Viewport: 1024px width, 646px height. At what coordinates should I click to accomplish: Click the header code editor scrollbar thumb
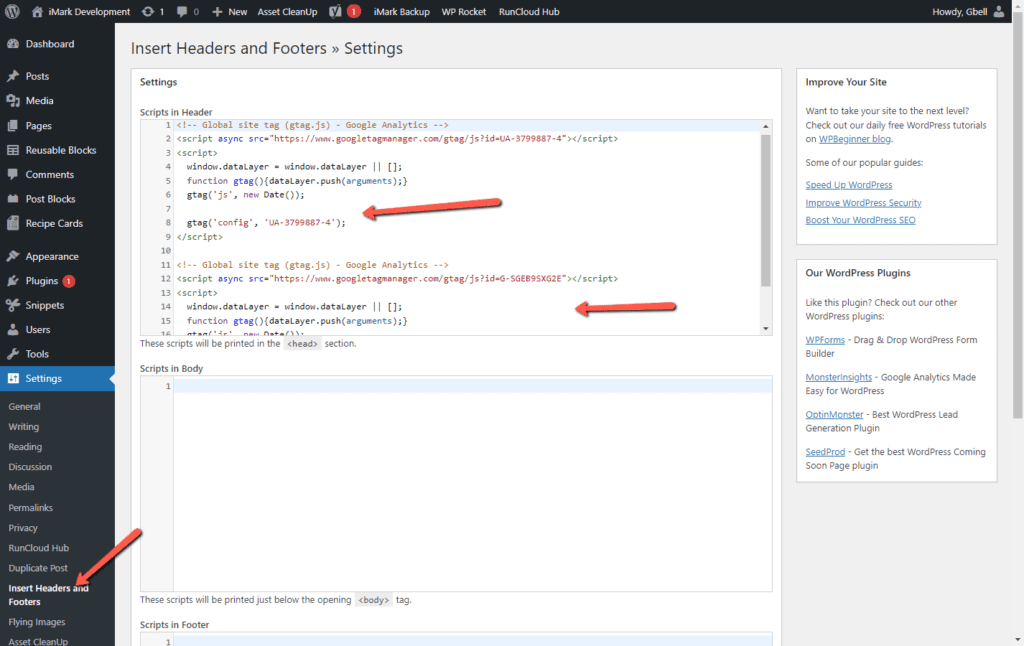click(765, 210)
